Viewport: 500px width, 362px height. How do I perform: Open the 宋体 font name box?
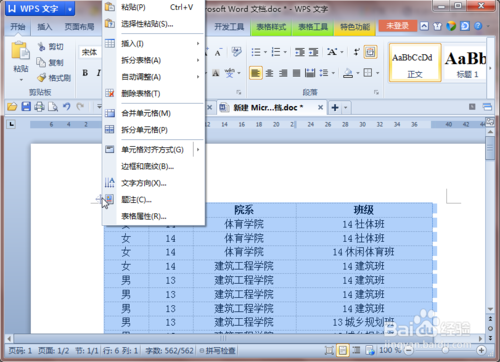(90, 52)
